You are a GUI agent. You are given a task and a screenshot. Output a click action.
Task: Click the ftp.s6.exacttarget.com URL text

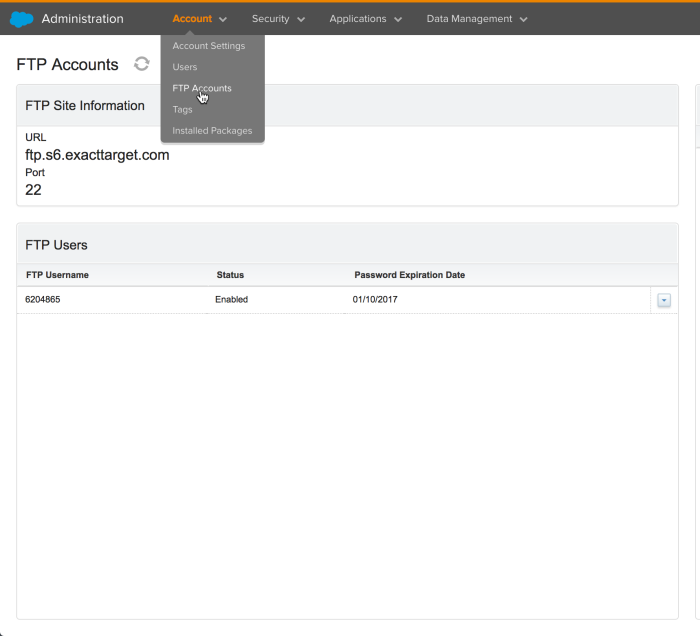coord(97,155)
